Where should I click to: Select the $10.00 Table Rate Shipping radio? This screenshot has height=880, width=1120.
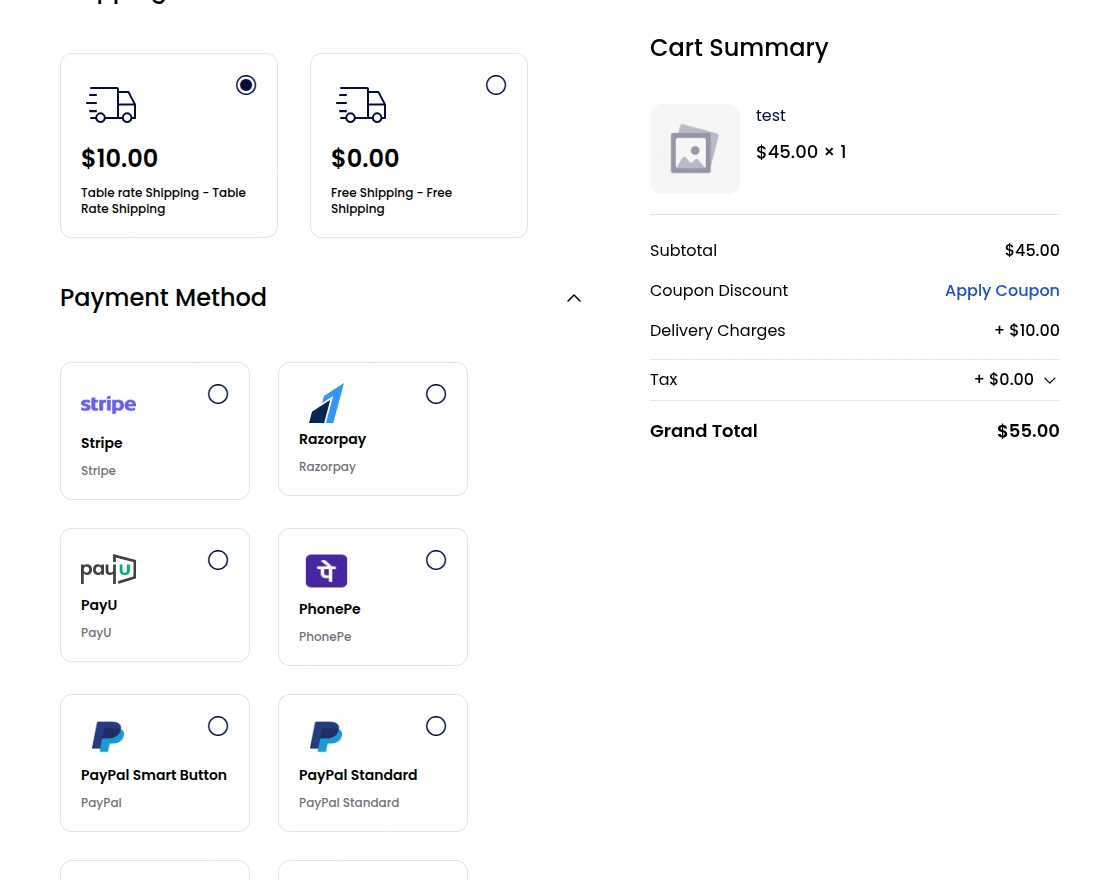[x=246, y=85]
